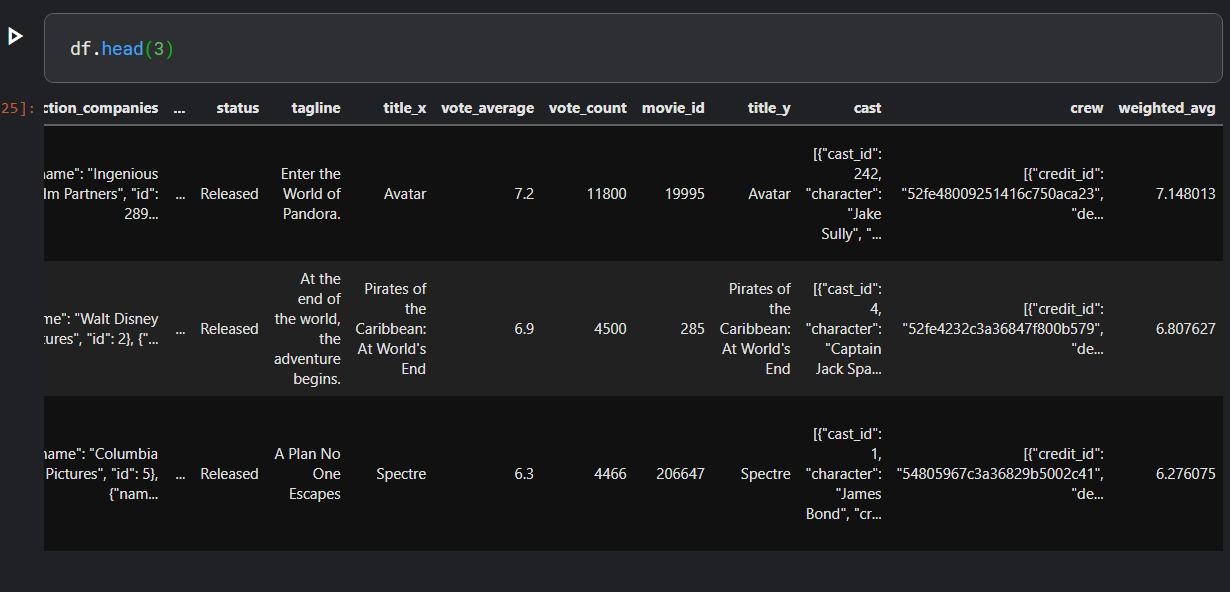Click the Walt Disney Pictures production cell
This screenshot has width=1230, height=592.
pyautogui.click(x=102, y=329)
